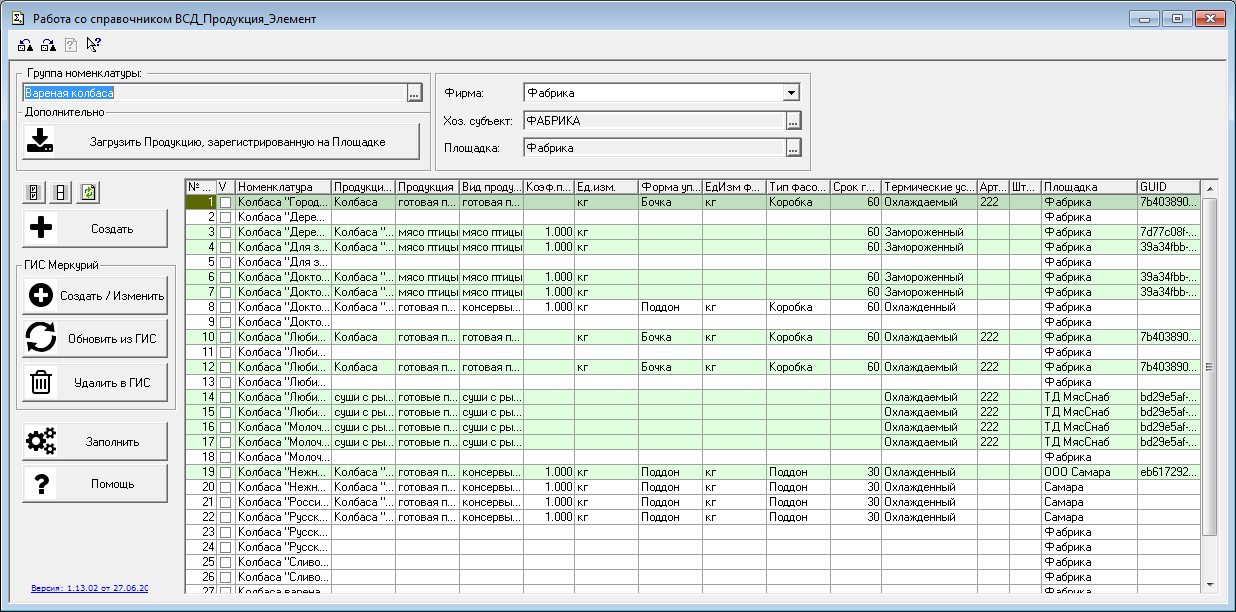Image resolution: width=1236 pixels, height=612 pixels.
Task: Click the GUID column header
Action: [1168, 187]
